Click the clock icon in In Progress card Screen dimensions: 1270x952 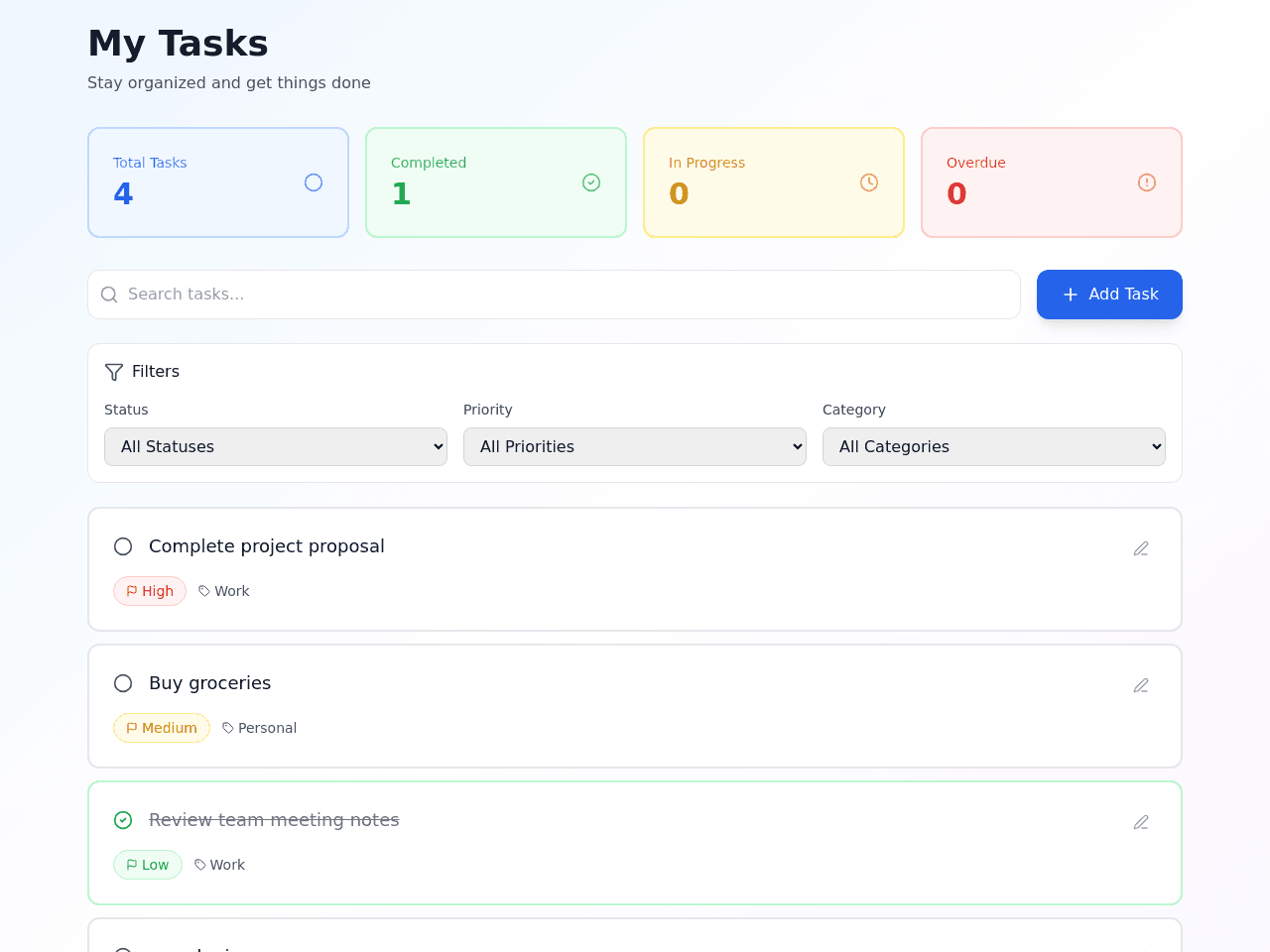869,182
